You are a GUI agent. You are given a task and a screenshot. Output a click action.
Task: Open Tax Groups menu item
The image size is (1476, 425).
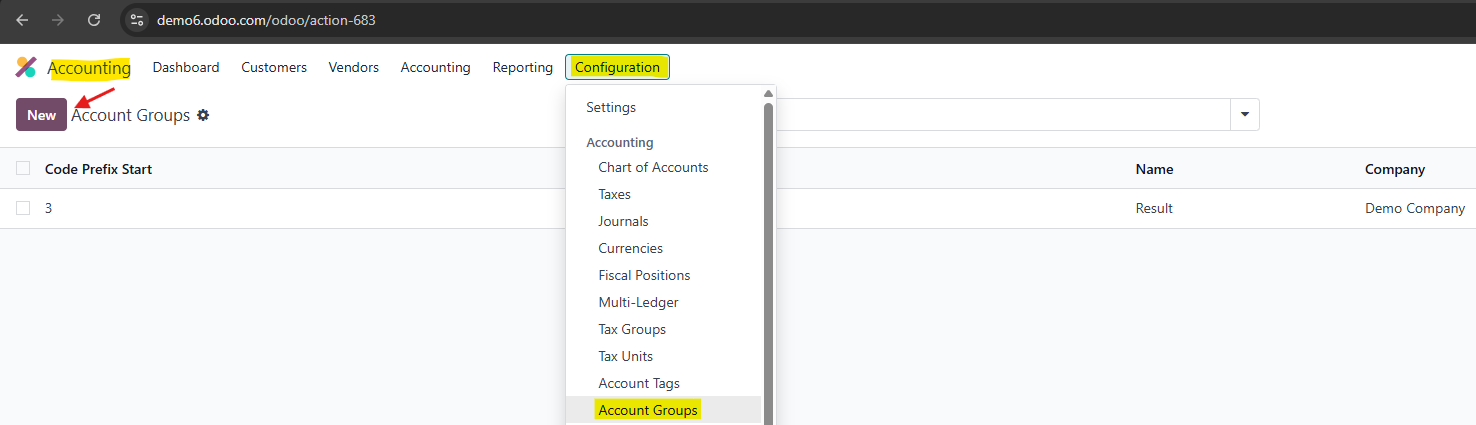click(632, 329)
